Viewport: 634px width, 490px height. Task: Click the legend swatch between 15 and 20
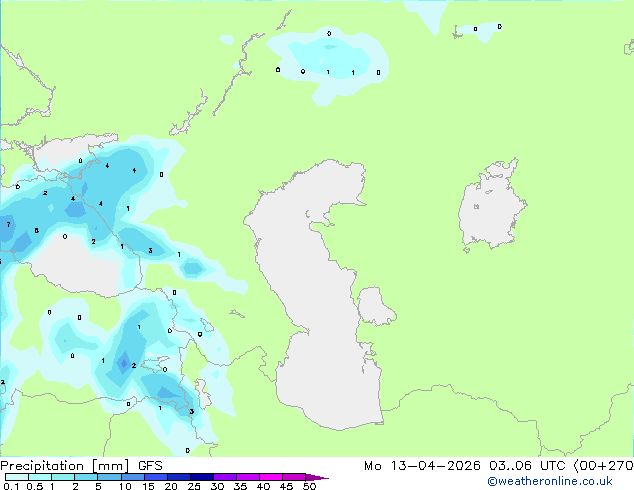coord(155,477)
